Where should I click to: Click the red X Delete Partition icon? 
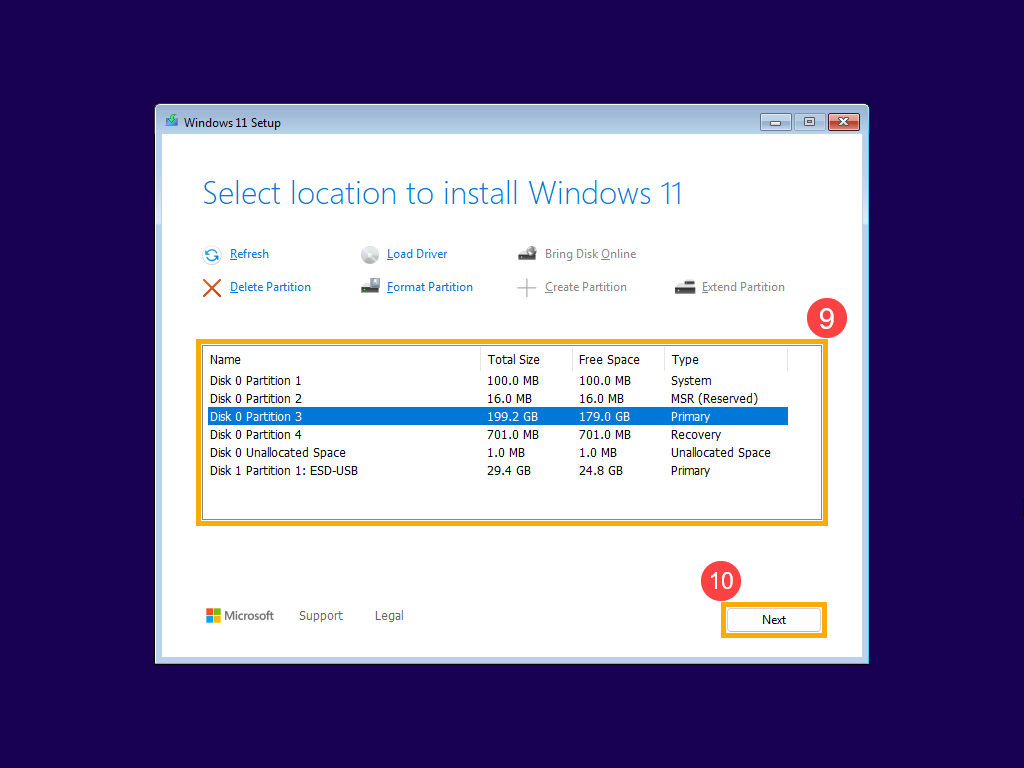tap(212, 288)
